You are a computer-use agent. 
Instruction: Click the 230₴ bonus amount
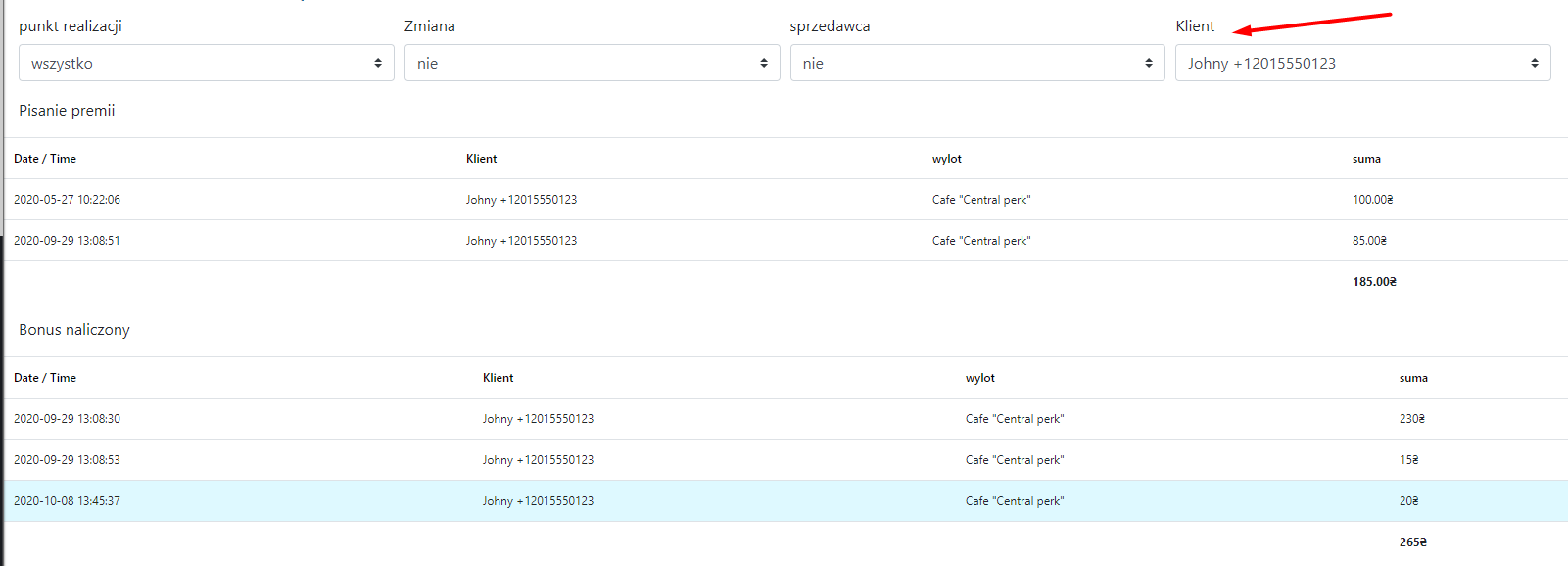(1411, 419)
